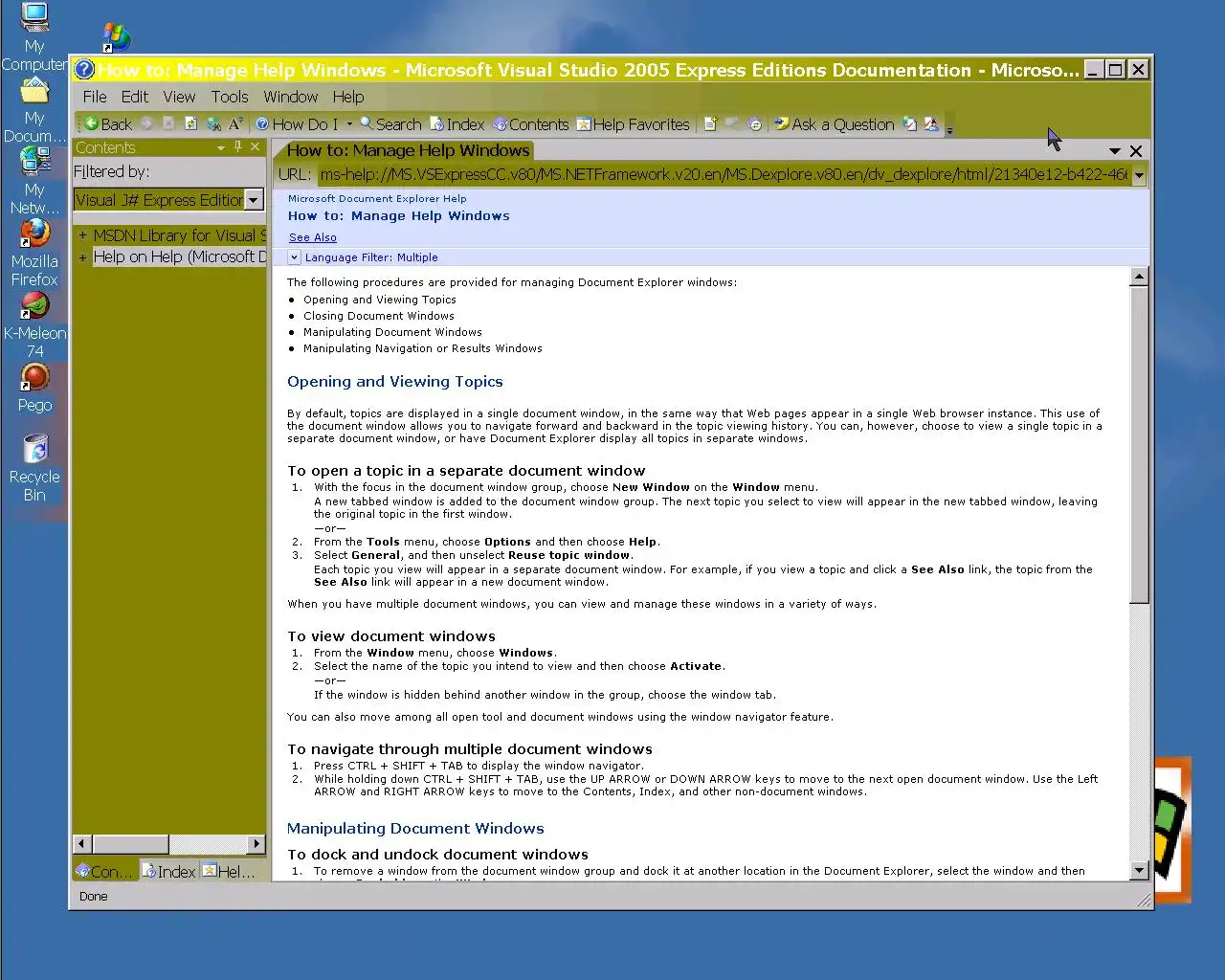Change text size with the A font icon
This screenshot has height=980, width=1225.
pos(234,124)
